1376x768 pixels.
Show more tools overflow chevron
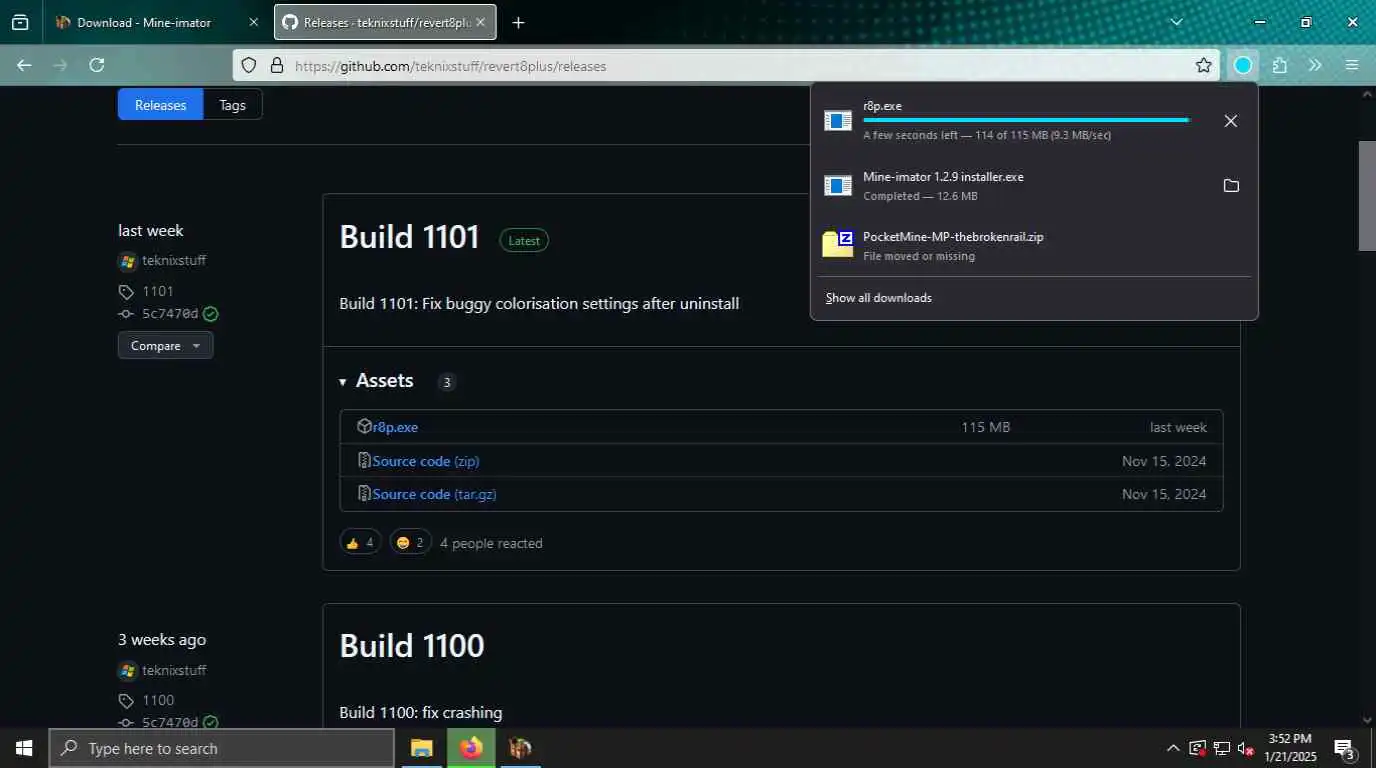[x=1315, y=65]
